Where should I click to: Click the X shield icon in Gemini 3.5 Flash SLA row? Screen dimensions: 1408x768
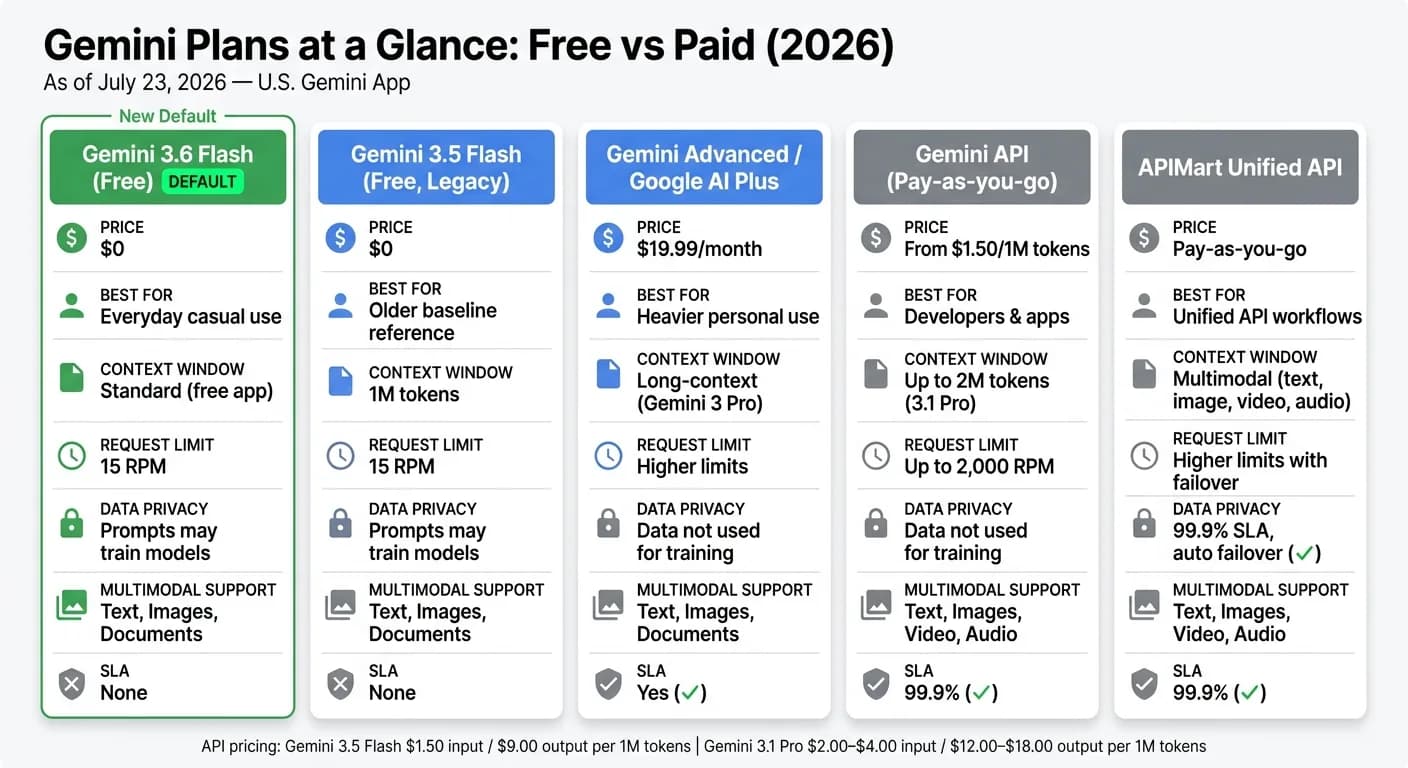coord(340,683)
